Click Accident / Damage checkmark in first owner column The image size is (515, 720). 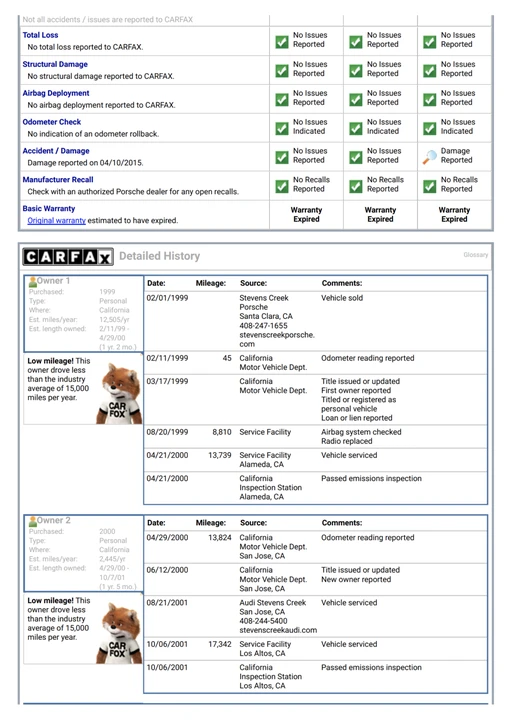282,158
